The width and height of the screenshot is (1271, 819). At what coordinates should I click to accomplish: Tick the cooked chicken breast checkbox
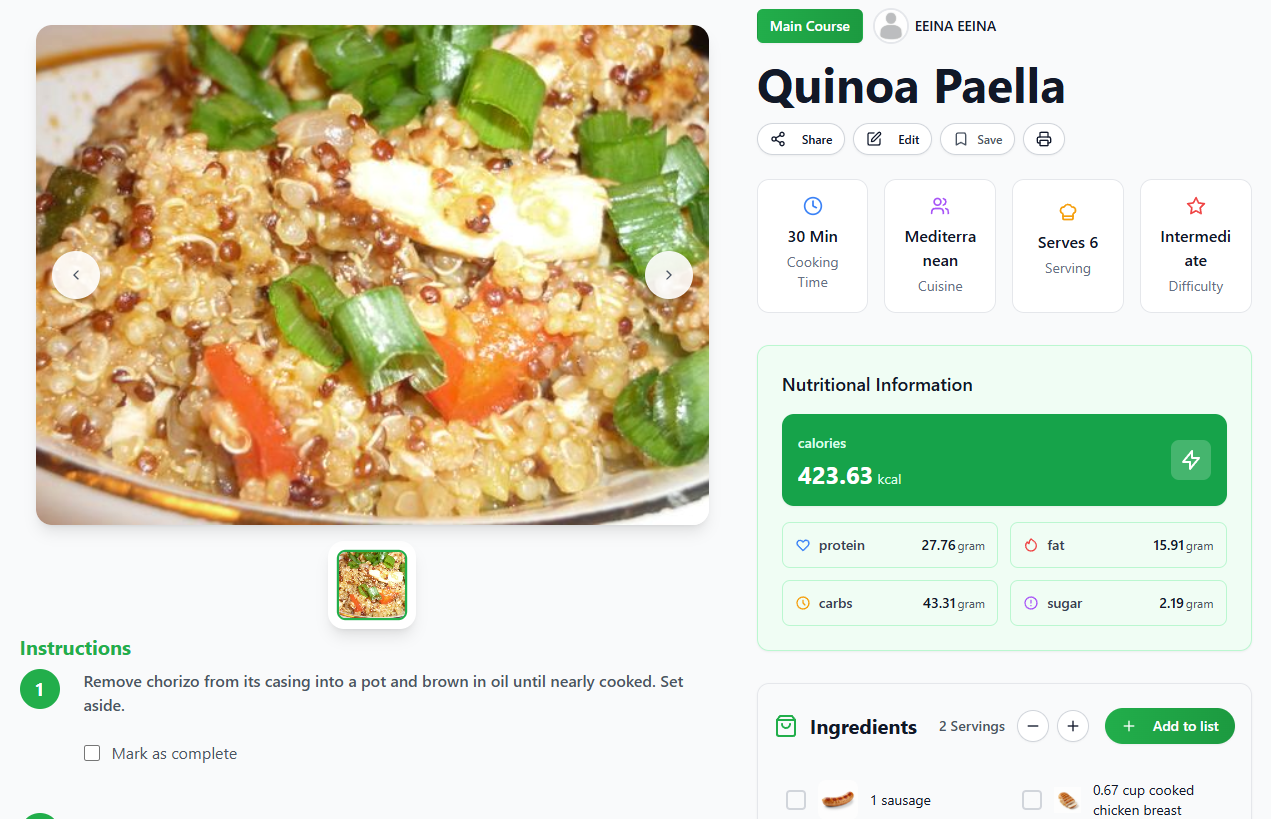(x=1032, y=800)
